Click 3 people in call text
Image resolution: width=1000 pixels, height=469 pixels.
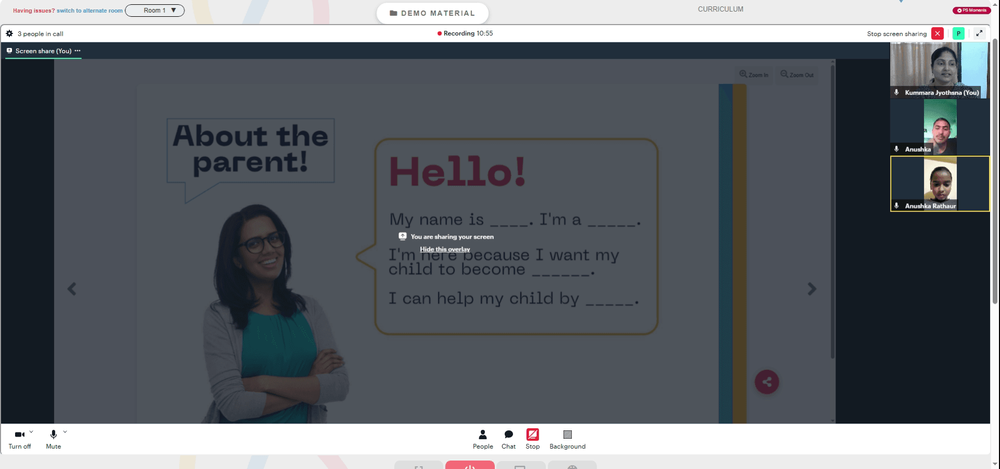(40, 34)
